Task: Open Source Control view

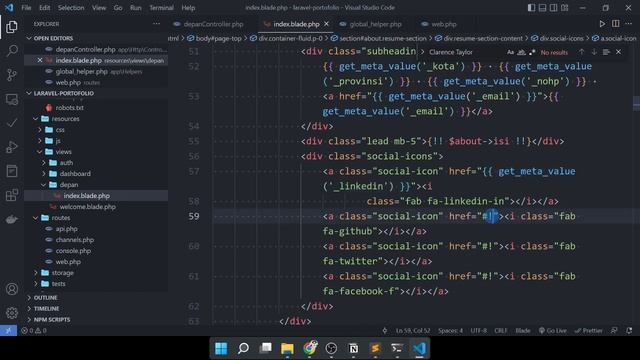Action: (x=12, y=75)
